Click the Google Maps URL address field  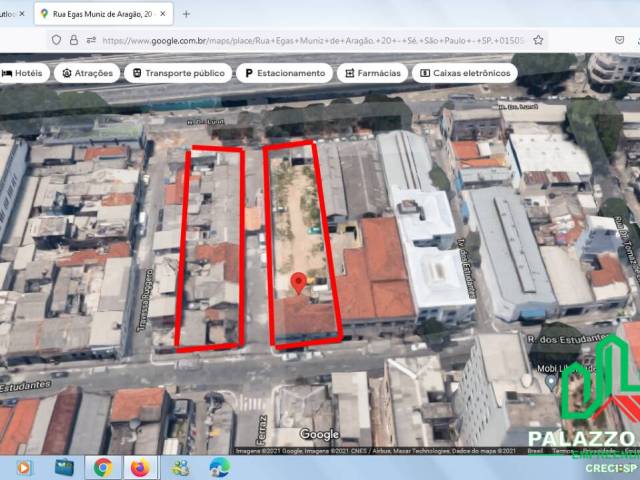coord(310,40)
